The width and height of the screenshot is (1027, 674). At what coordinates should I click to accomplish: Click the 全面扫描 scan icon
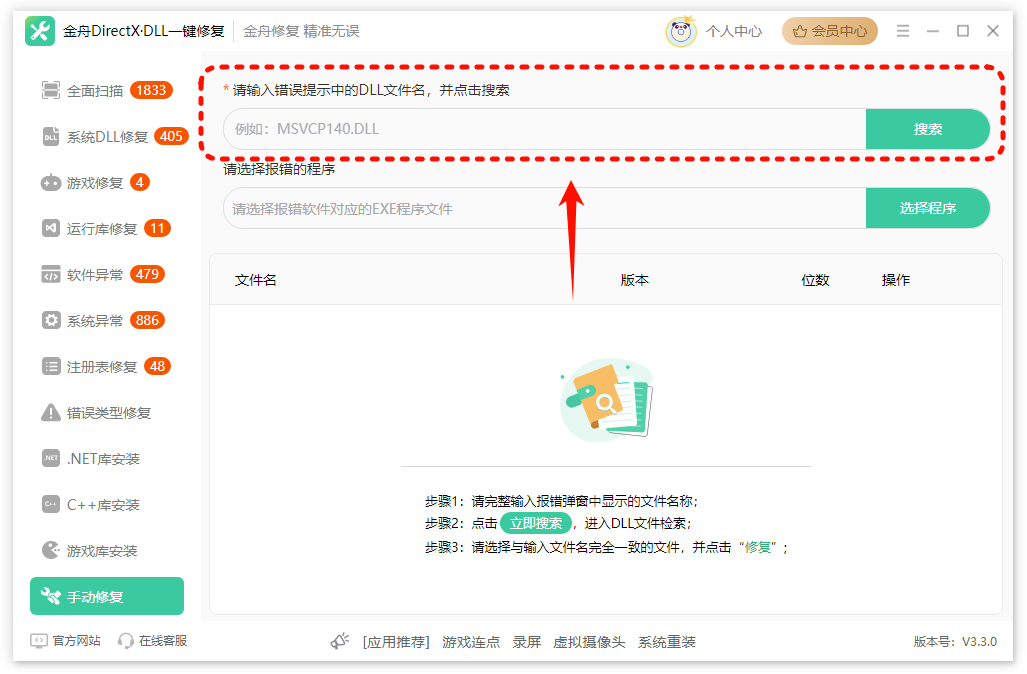[x=50, y=90]
